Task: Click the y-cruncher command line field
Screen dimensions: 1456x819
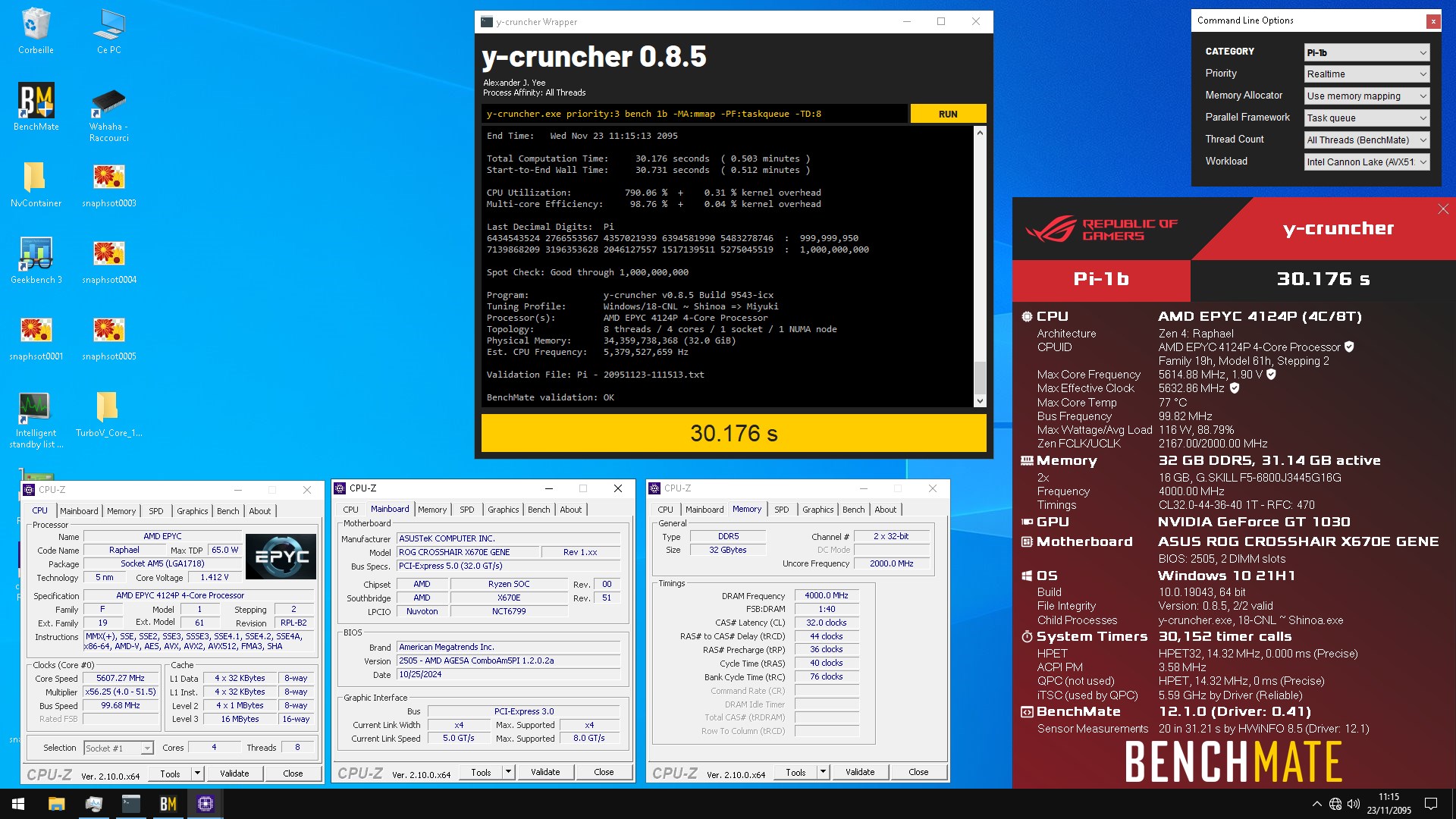Action: (x=694, y=114)
